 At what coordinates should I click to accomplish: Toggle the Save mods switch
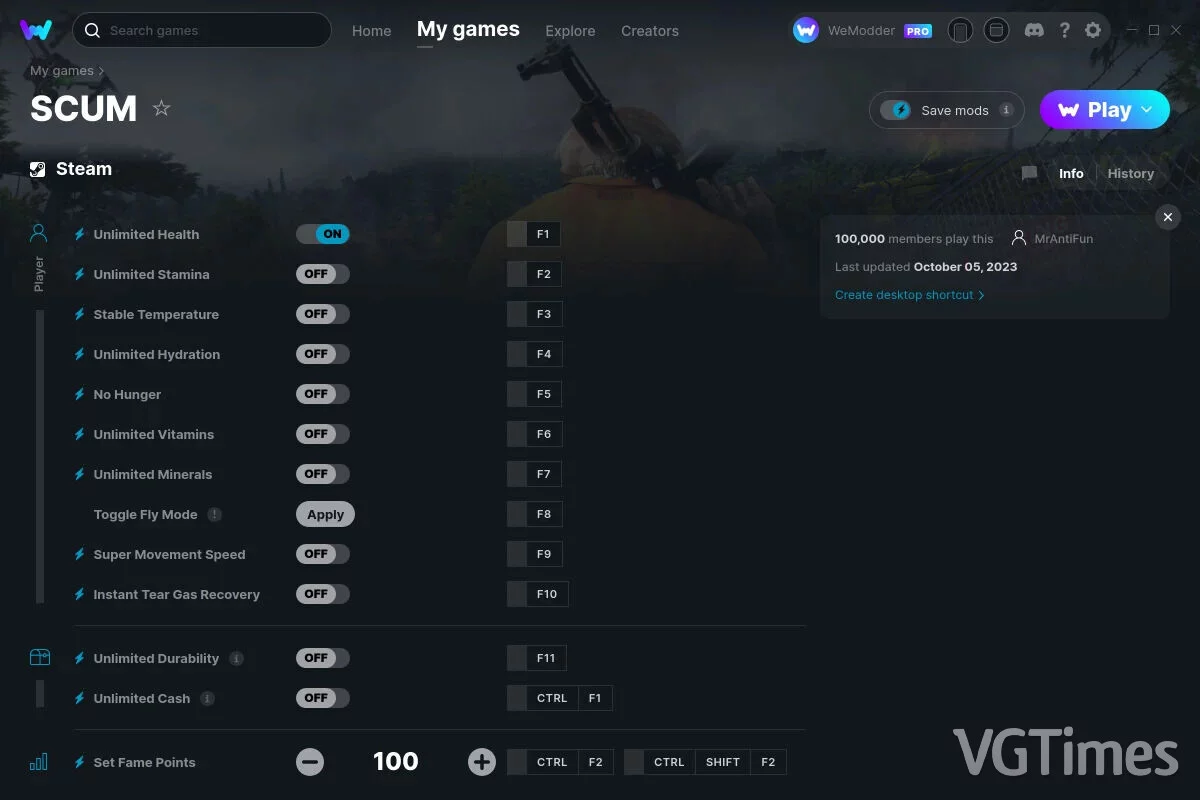tap(896, 110)
